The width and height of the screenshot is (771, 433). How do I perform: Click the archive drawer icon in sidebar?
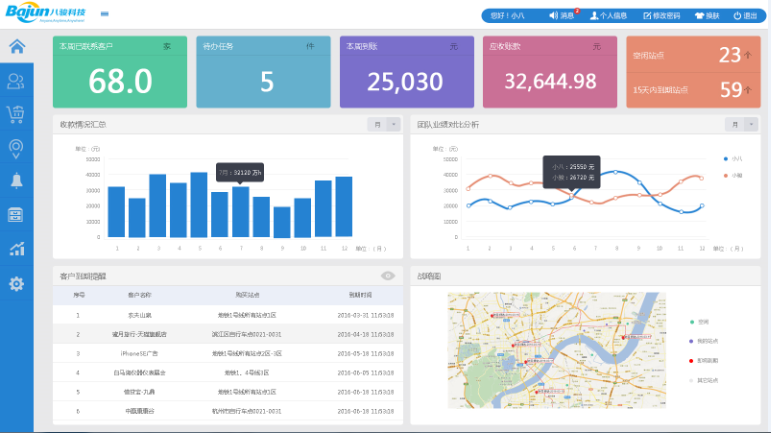[16, 215]
